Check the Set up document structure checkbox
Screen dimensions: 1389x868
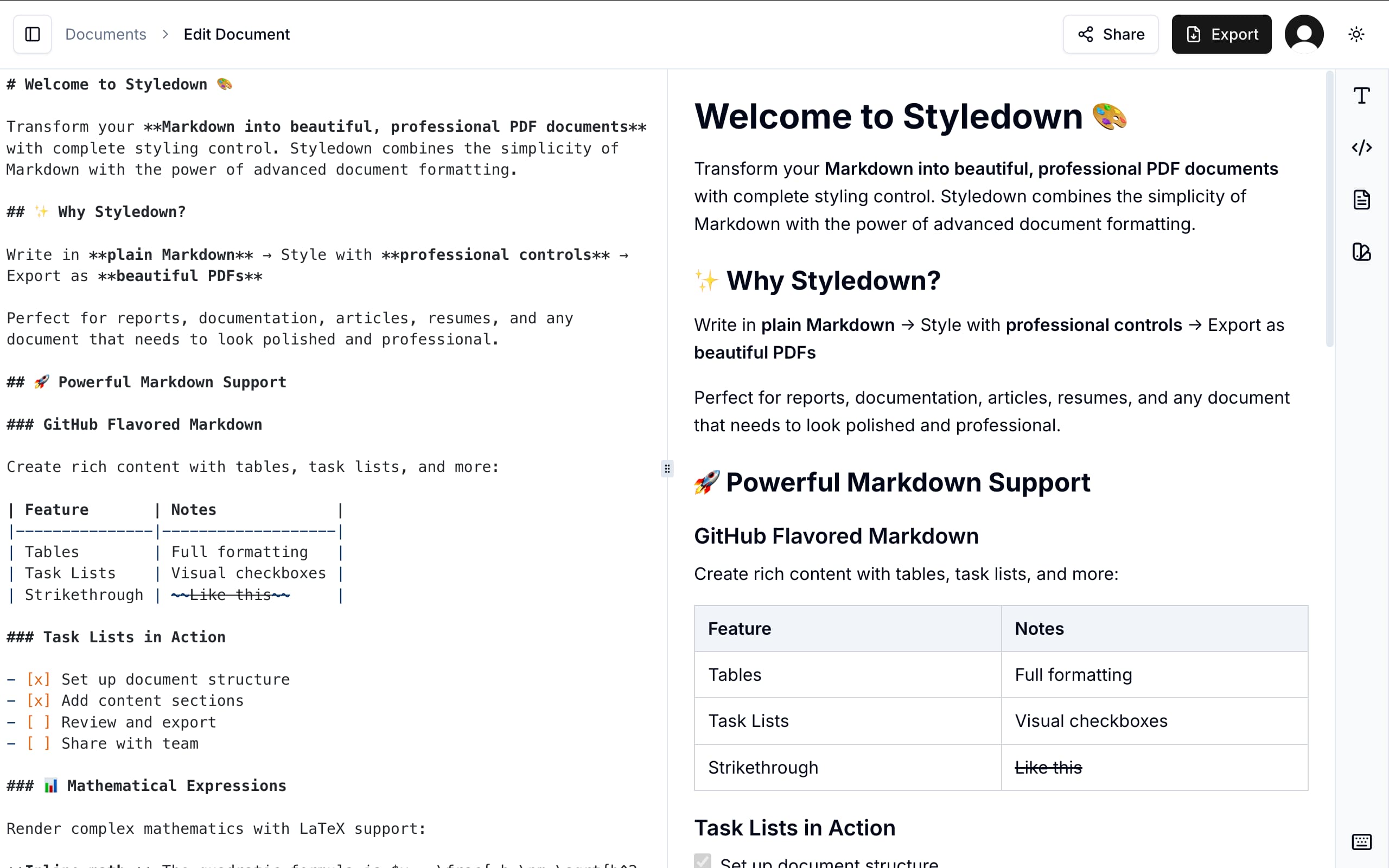[x=703, y=860]
